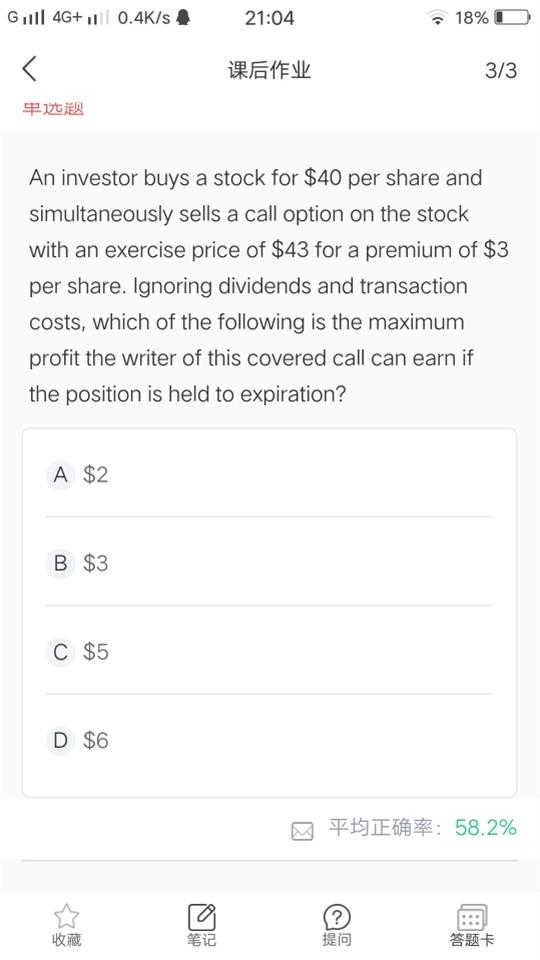540x960 pixels.
Task: Tap the star 收藏 favorite icon
Action: (x=66, y=916)
